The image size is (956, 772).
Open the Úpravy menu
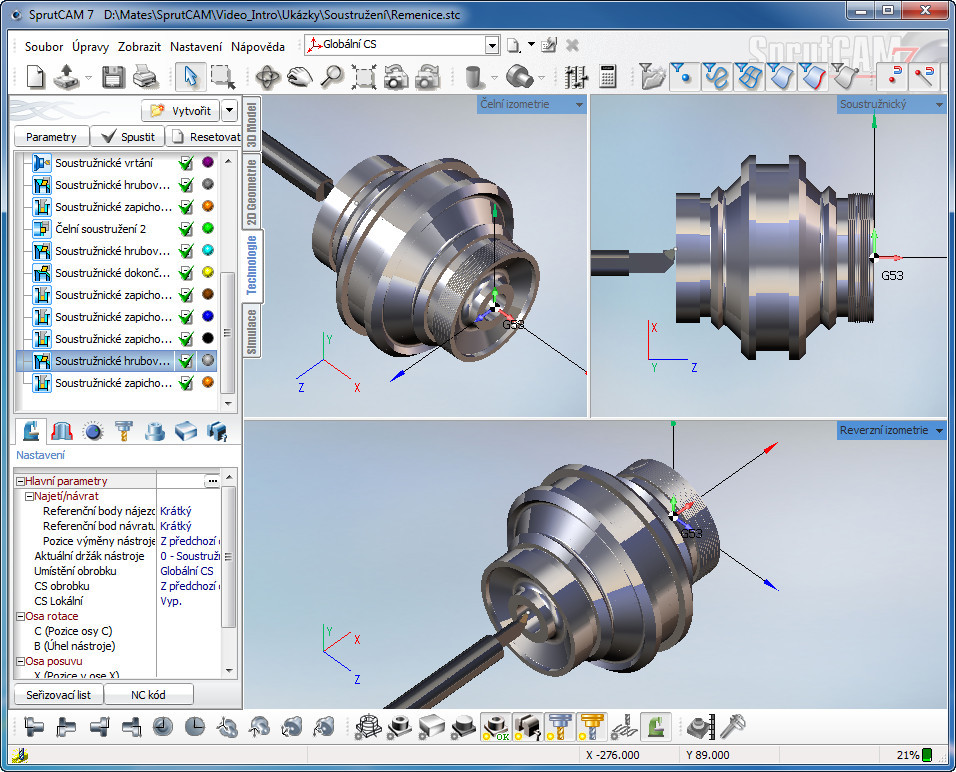tap(90, 46)
